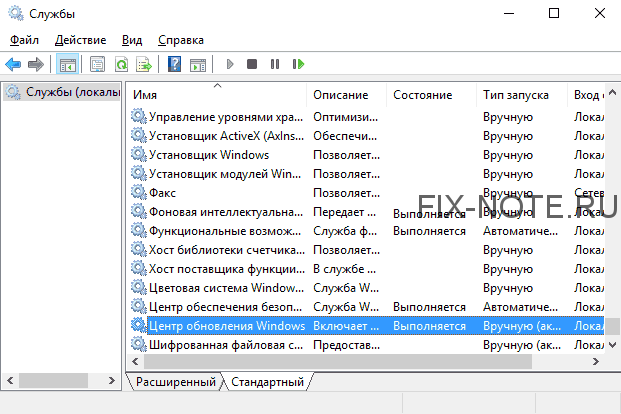This screenshot has width=621, height=414.
Task: Click gear icon of Фоновая интеллектуальная служба
Action: coord(139,212)
